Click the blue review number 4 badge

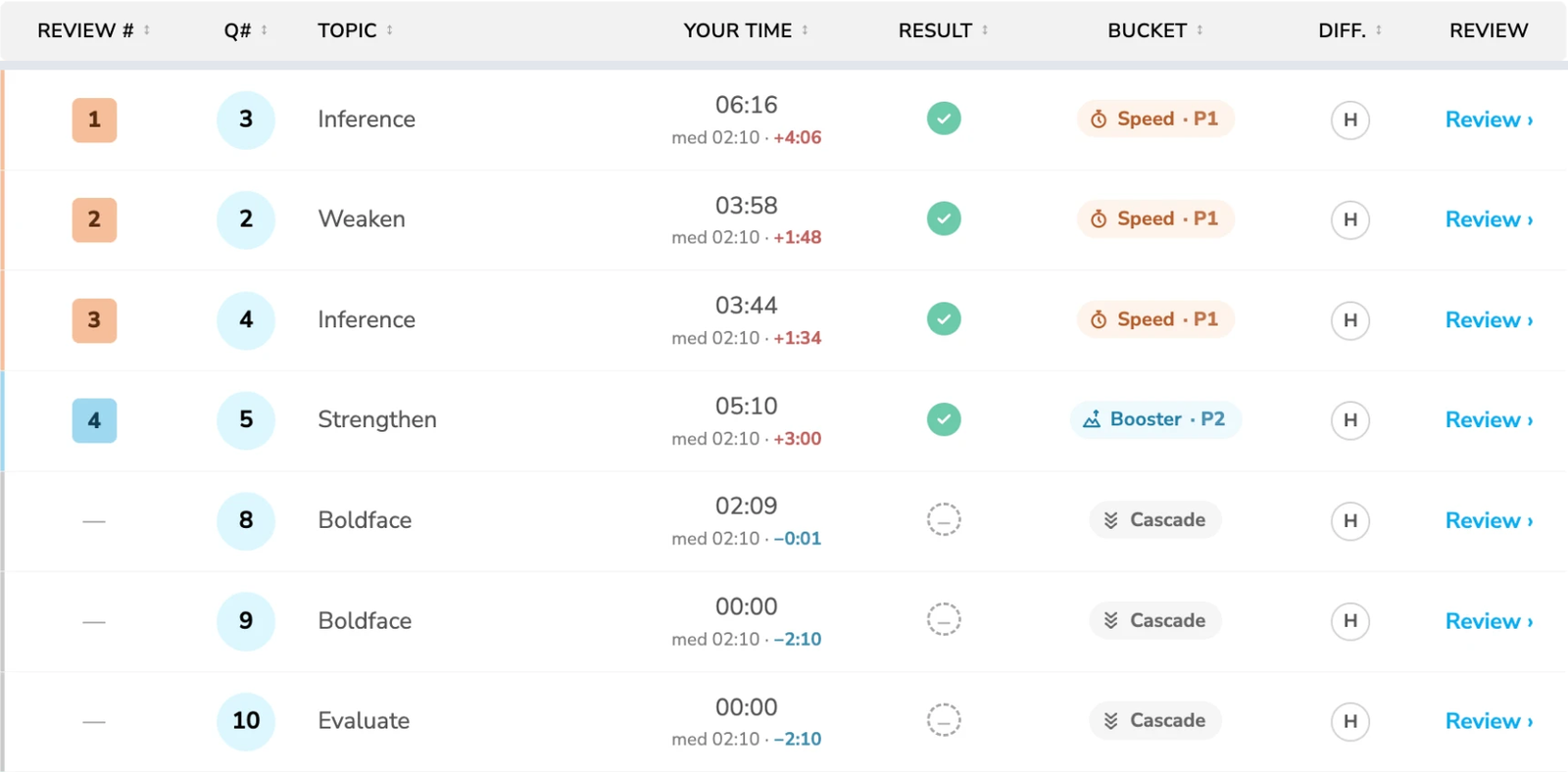click(94, 420)
